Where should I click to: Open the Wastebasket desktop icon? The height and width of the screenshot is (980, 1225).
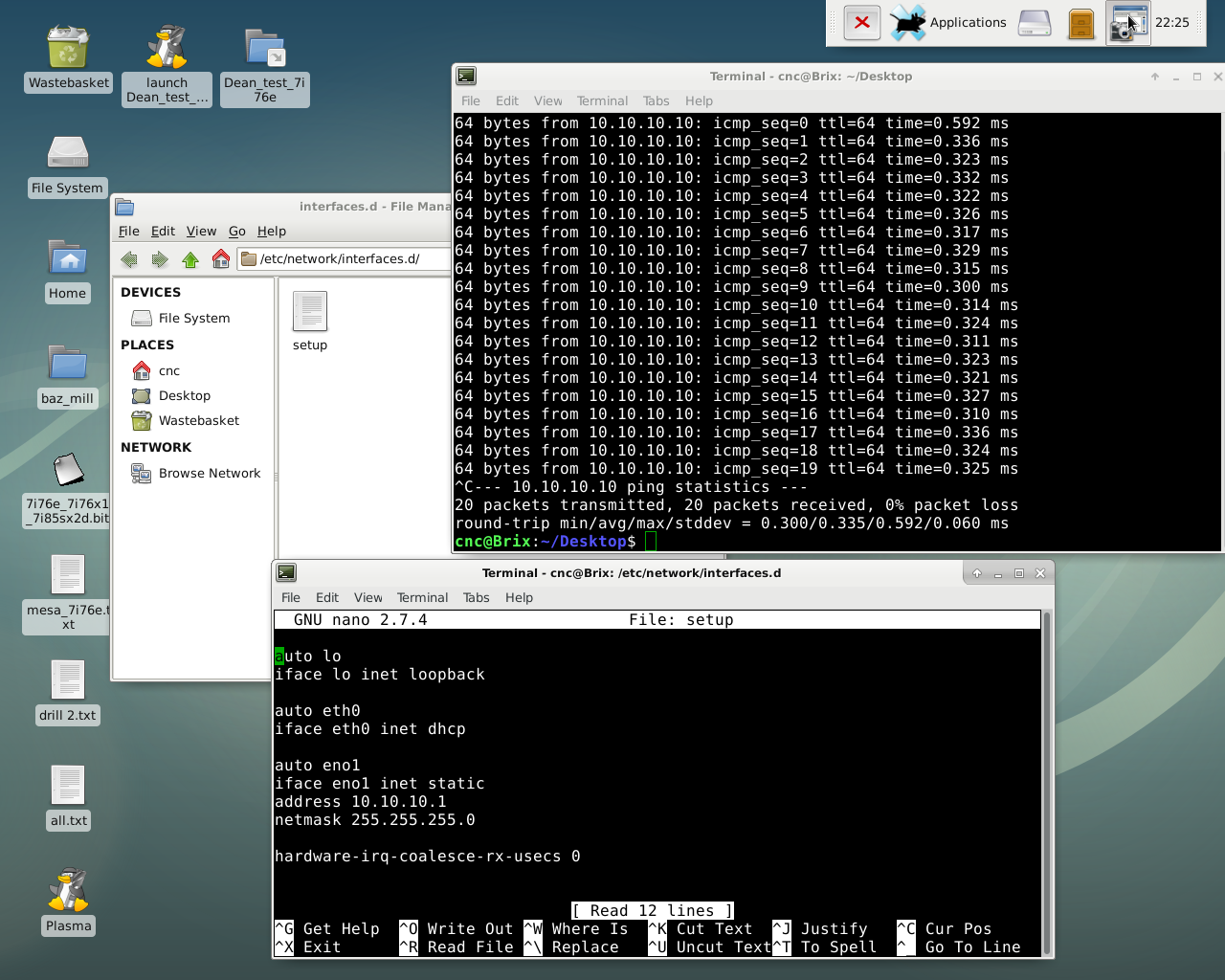tap(68, 47)
